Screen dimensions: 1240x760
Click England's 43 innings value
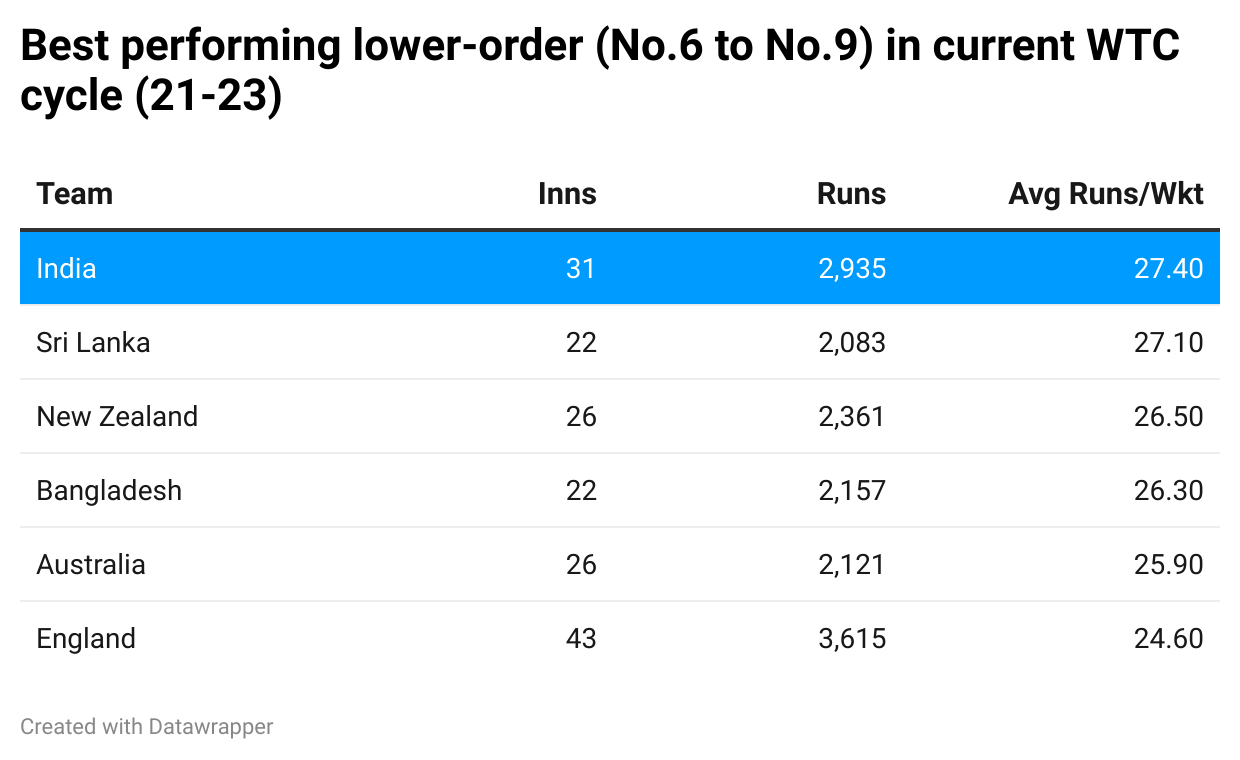[581, 638]
